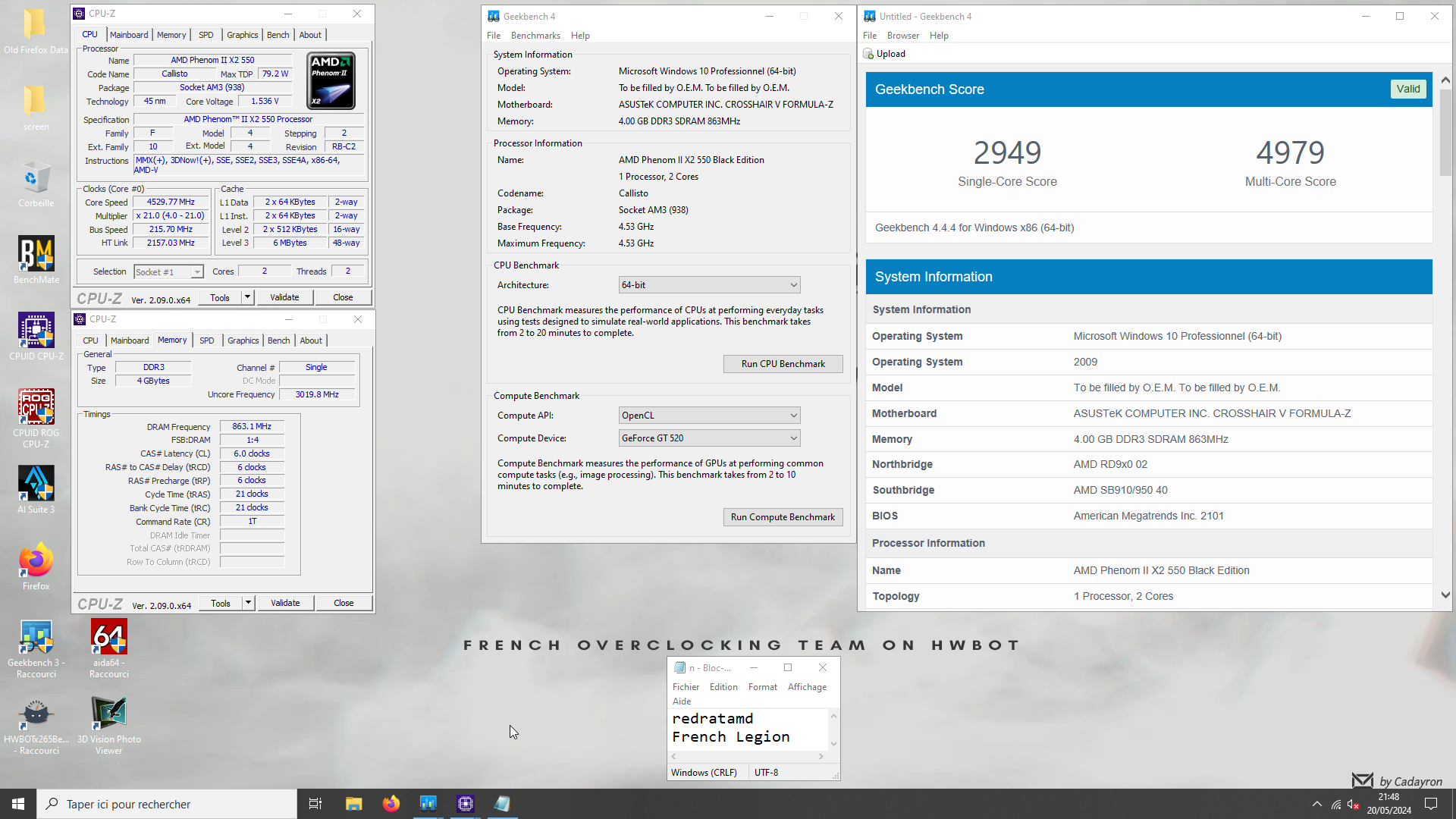Switch to Geekbench taskbar icon

428,804
